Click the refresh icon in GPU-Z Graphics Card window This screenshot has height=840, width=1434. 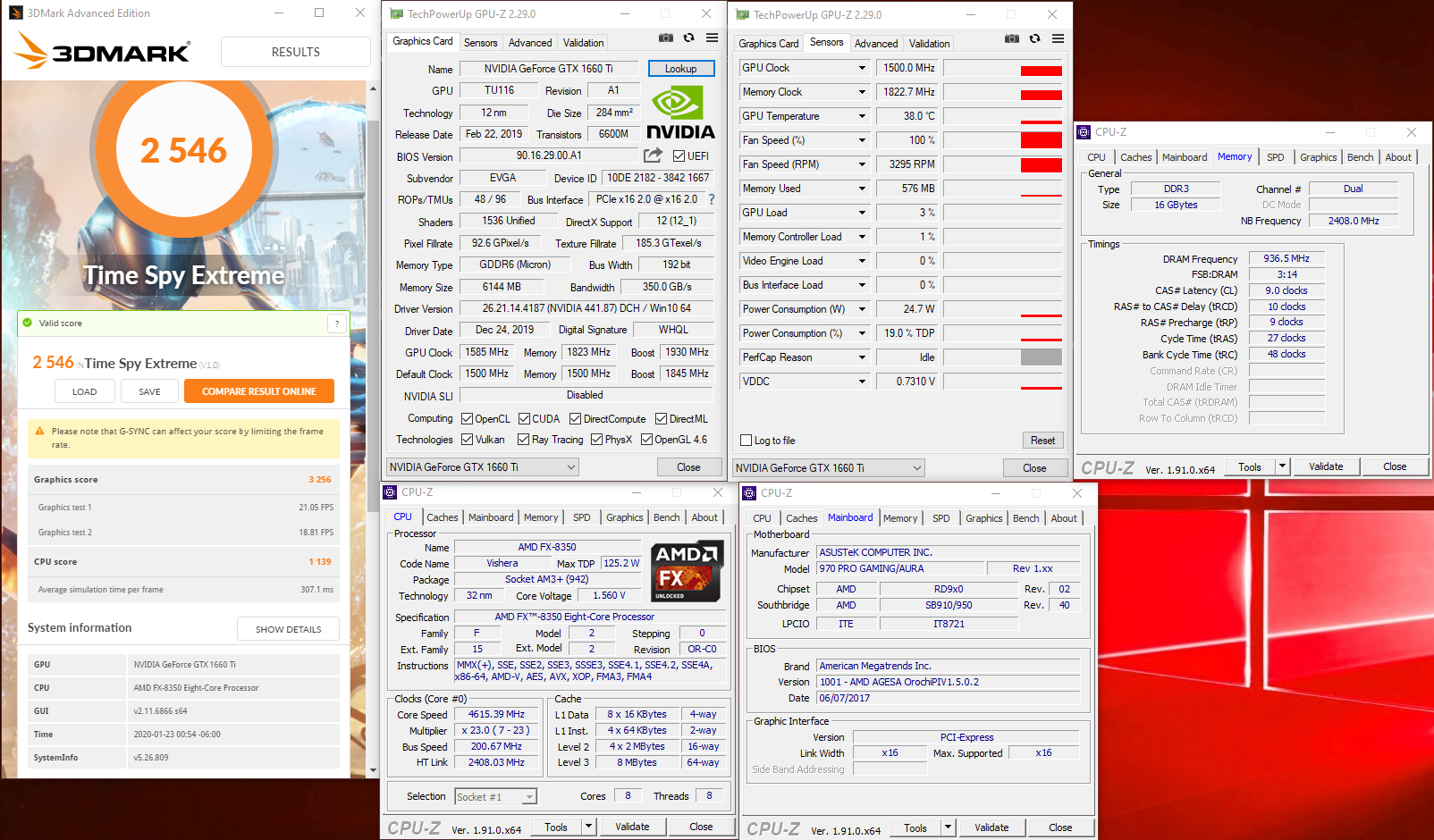[688, 38]
